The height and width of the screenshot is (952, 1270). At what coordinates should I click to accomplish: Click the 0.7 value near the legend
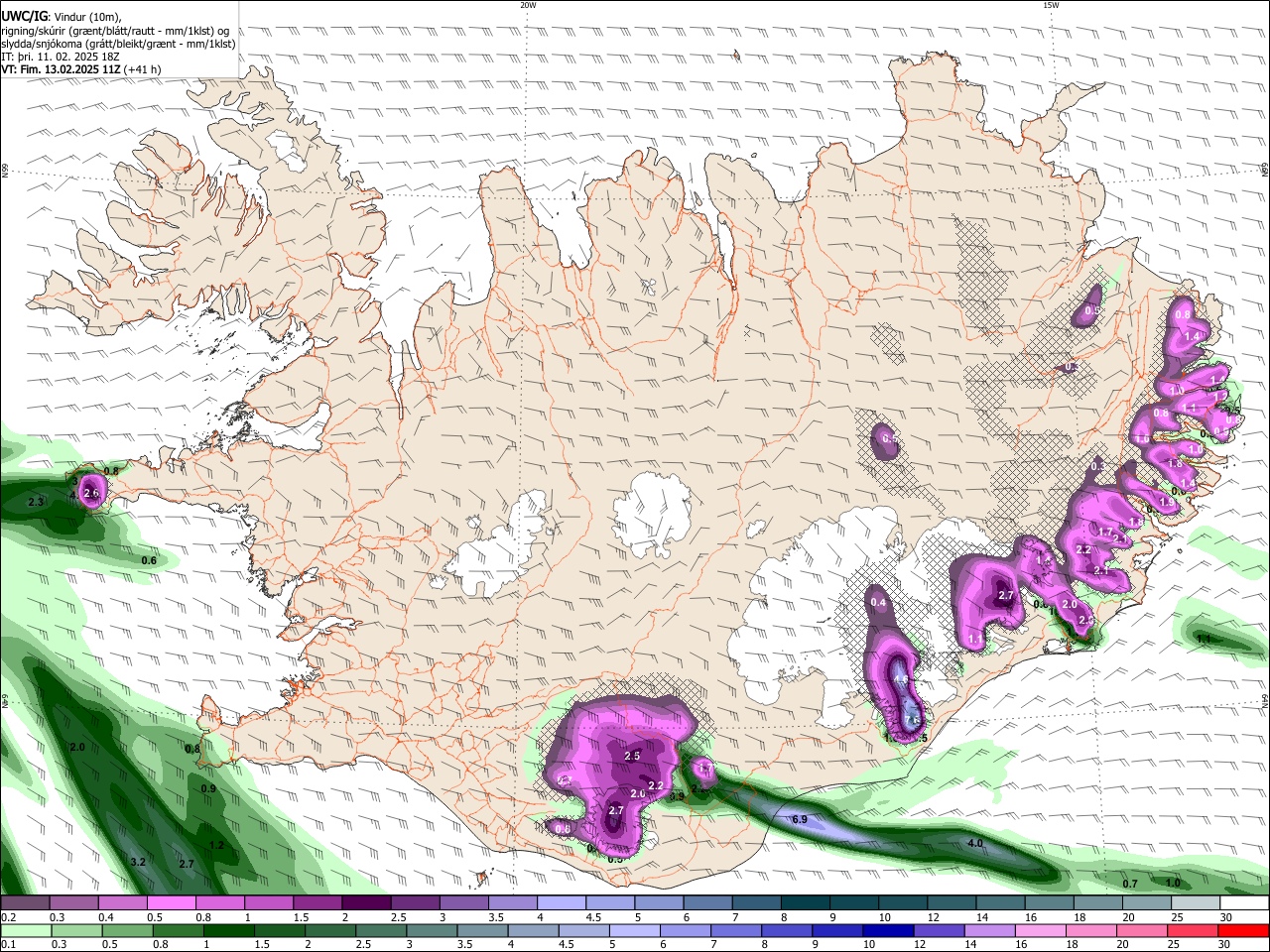(1129, 885)
